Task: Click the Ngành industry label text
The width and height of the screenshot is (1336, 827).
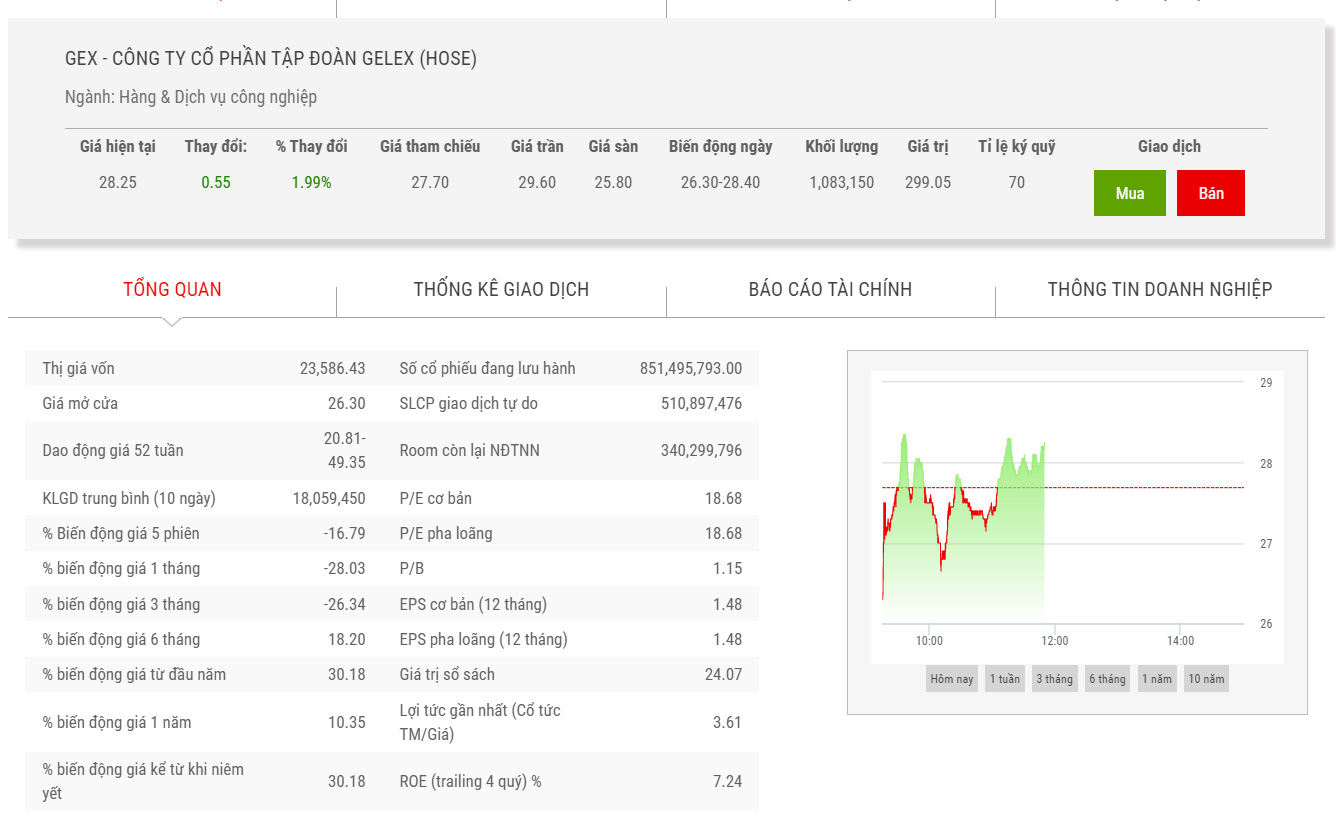Action: pyautogui.click(x=191, y=97)
